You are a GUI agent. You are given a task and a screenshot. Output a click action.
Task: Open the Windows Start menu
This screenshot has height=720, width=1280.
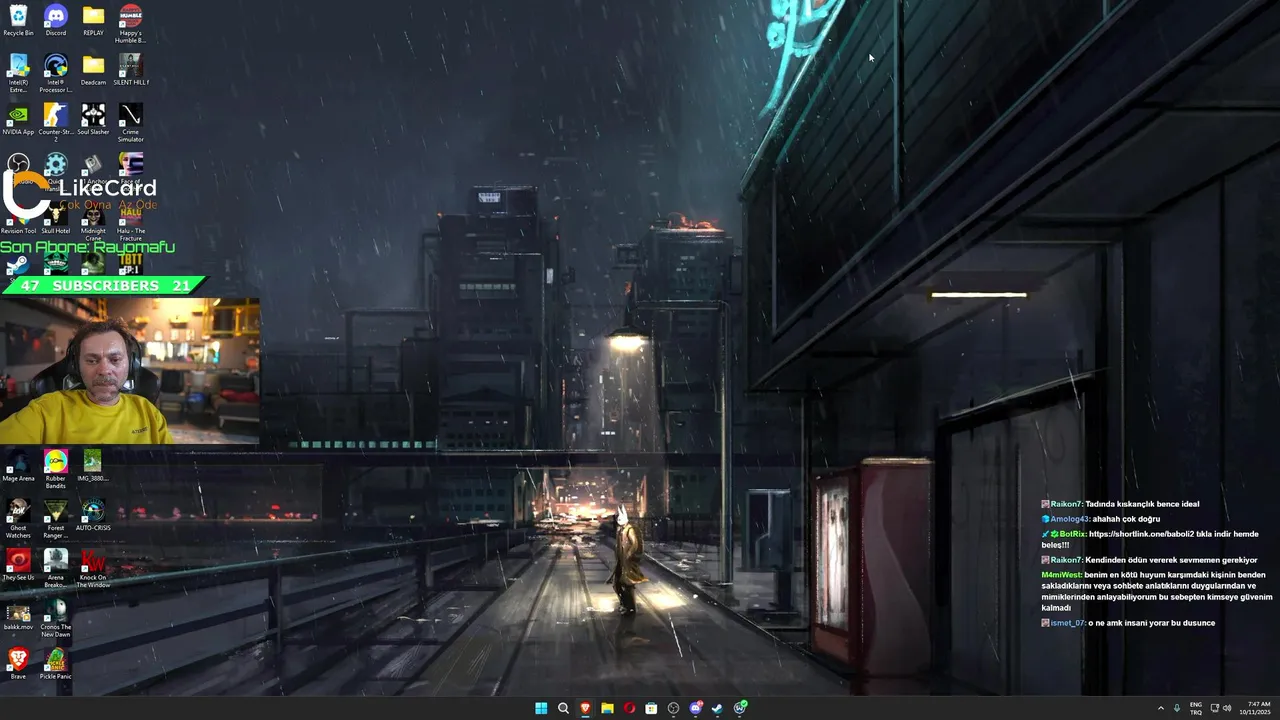pos(541,708)
